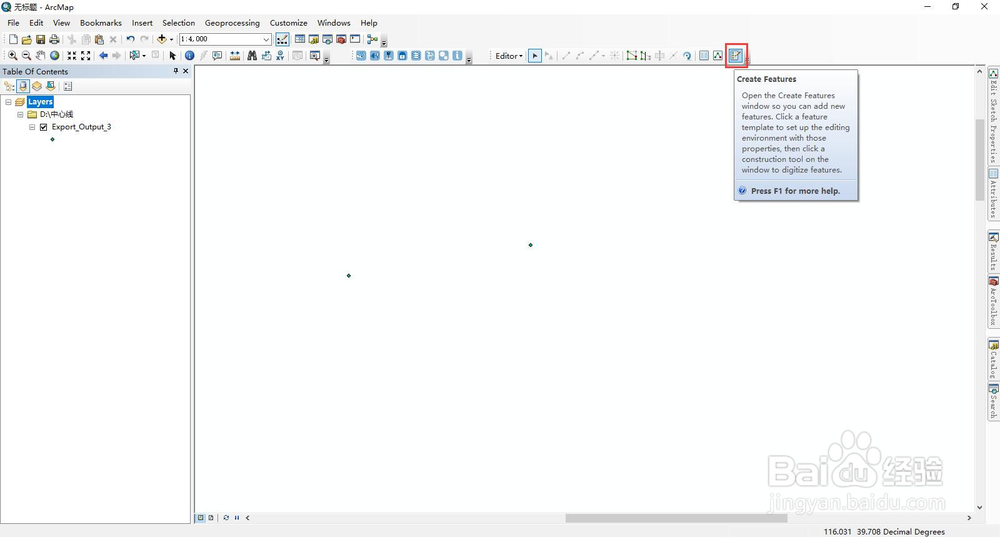
Task: Open the Sketch Properties button
Action: (718, 56)
